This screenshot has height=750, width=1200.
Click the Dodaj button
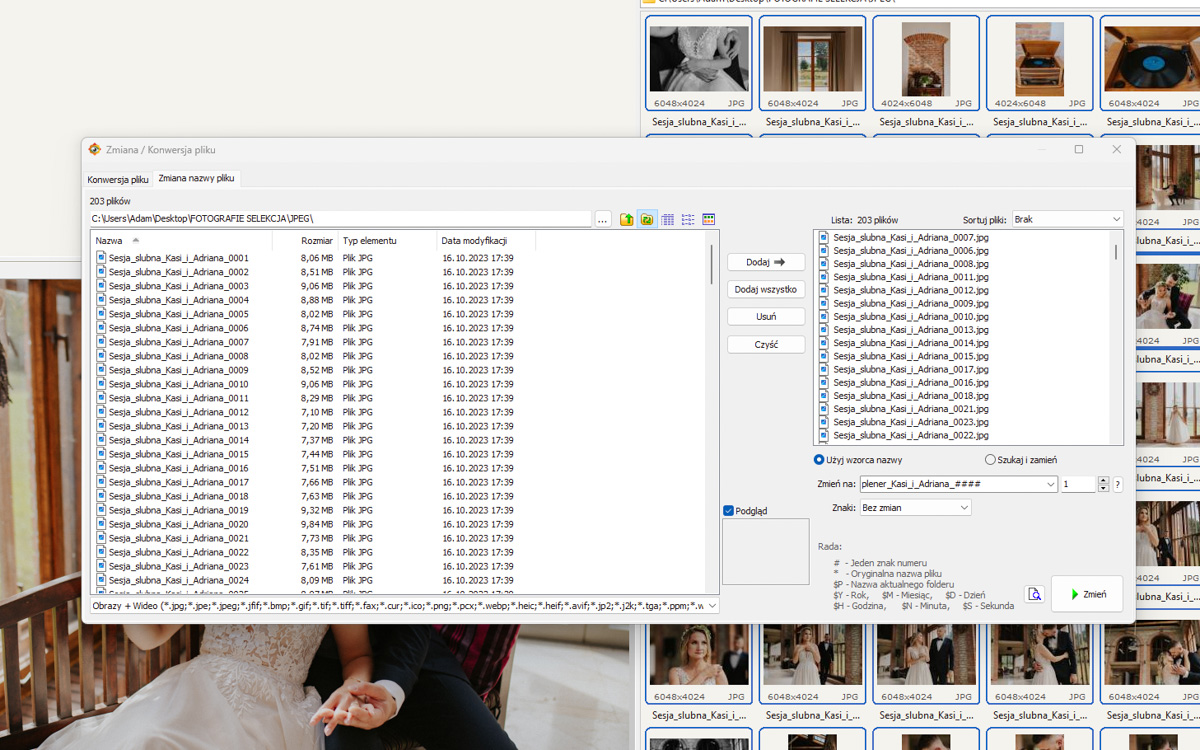coord(766,262)
